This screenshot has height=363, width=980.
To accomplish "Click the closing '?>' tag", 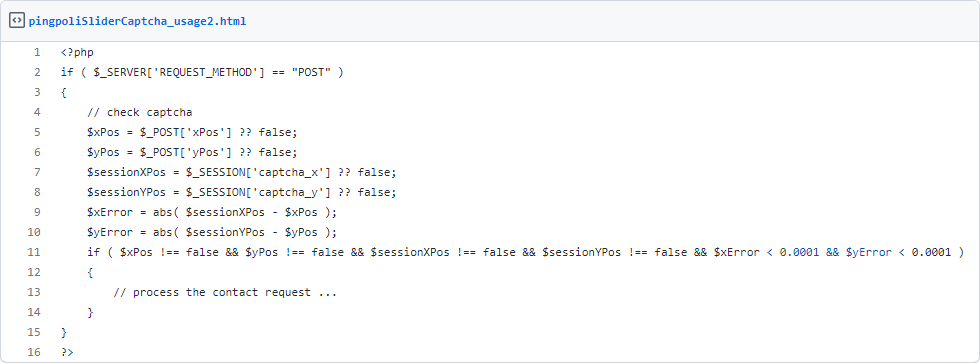I will [x=67, y=352].
